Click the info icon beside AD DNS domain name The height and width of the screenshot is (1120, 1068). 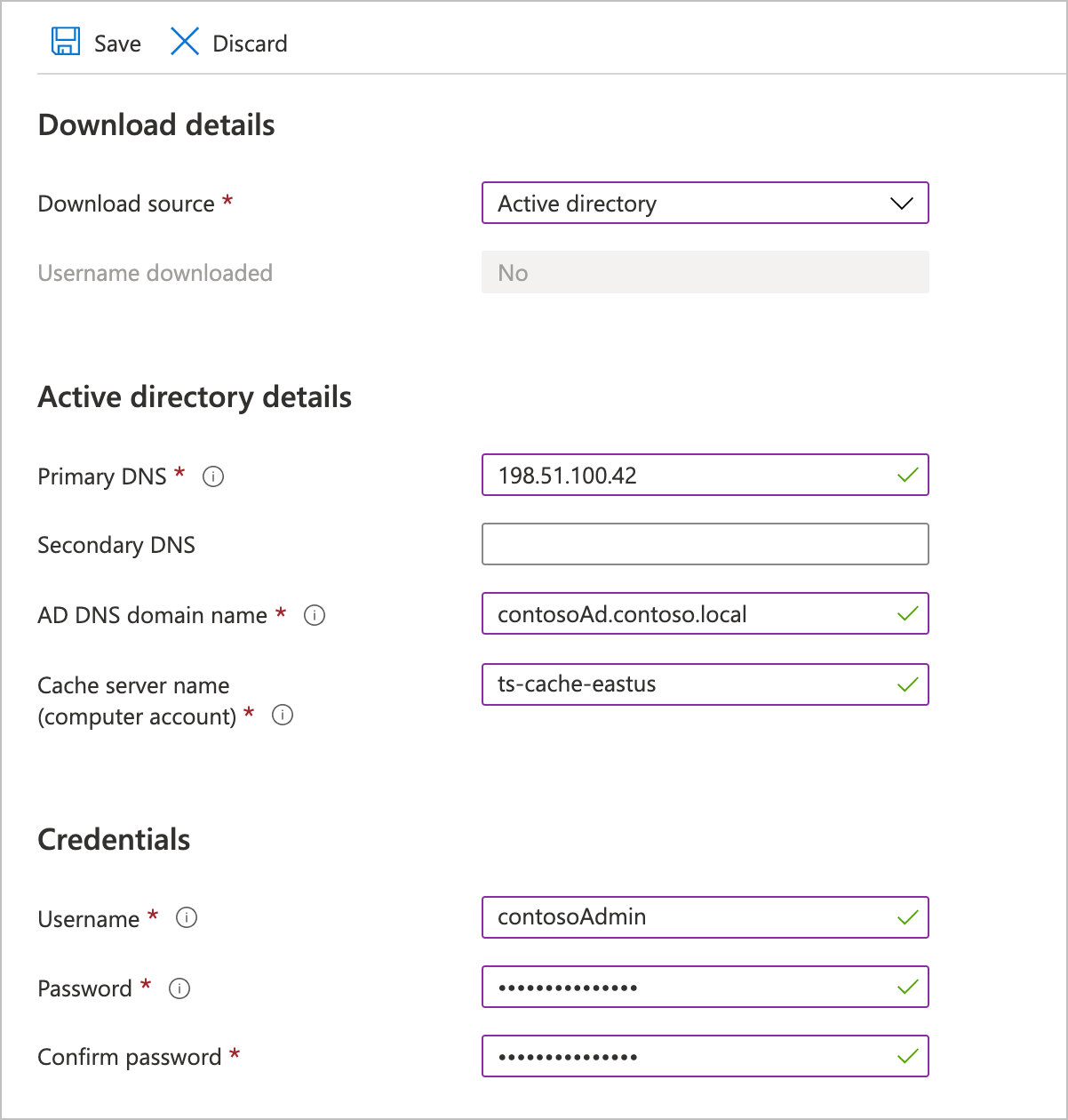coord(315,614)
